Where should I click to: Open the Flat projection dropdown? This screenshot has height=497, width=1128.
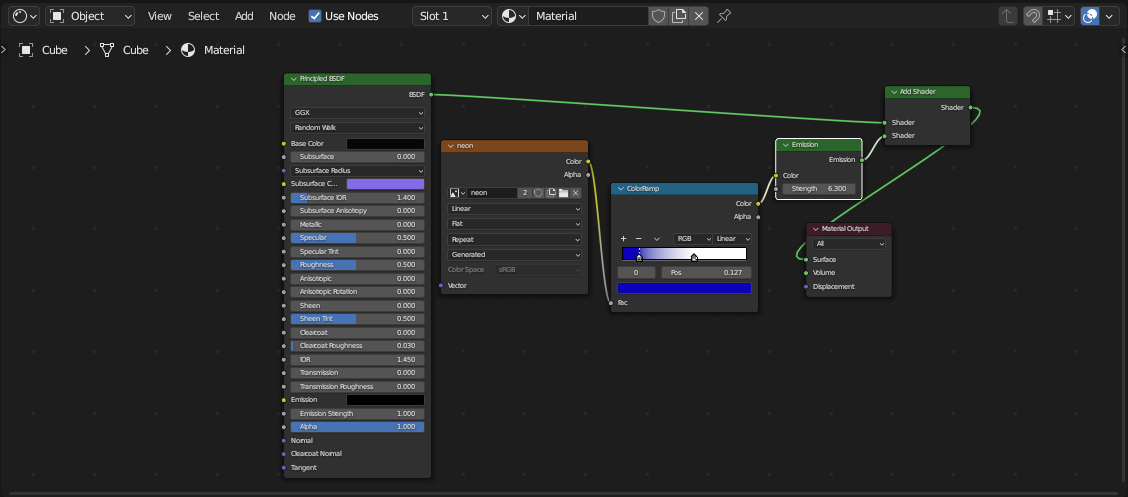[514, 224]
